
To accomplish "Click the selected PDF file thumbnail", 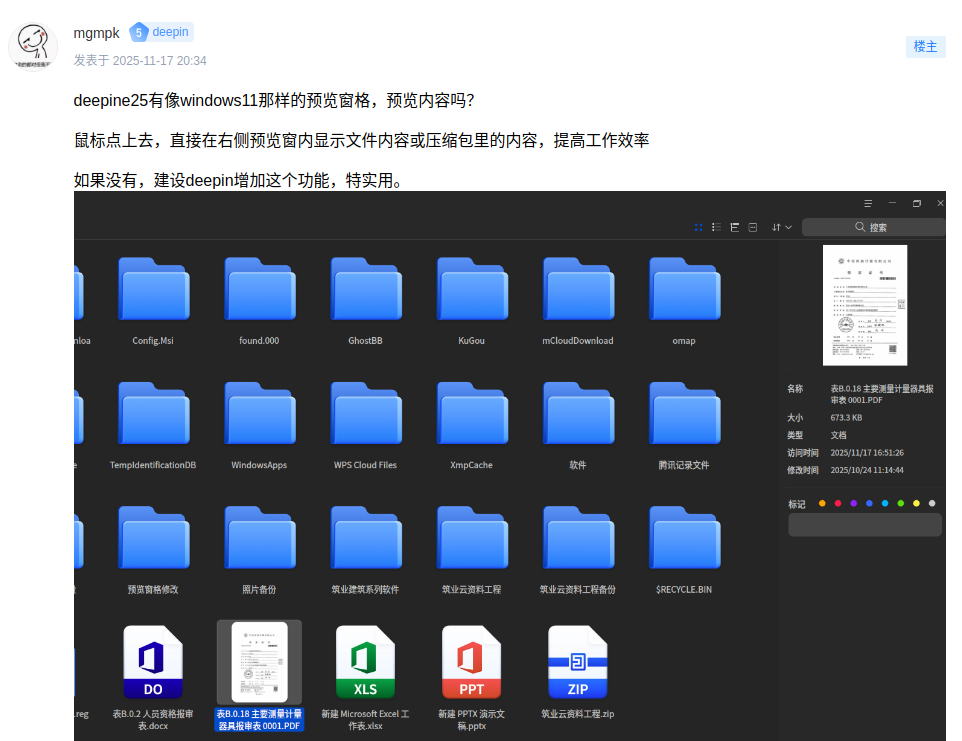I will pos(260,662).
